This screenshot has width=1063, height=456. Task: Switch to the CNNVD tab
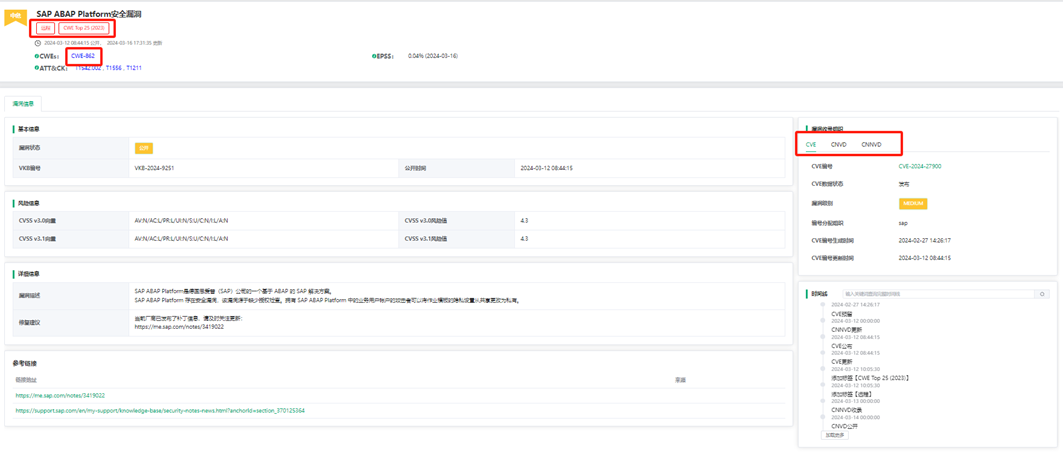click(x=871, y=144)
